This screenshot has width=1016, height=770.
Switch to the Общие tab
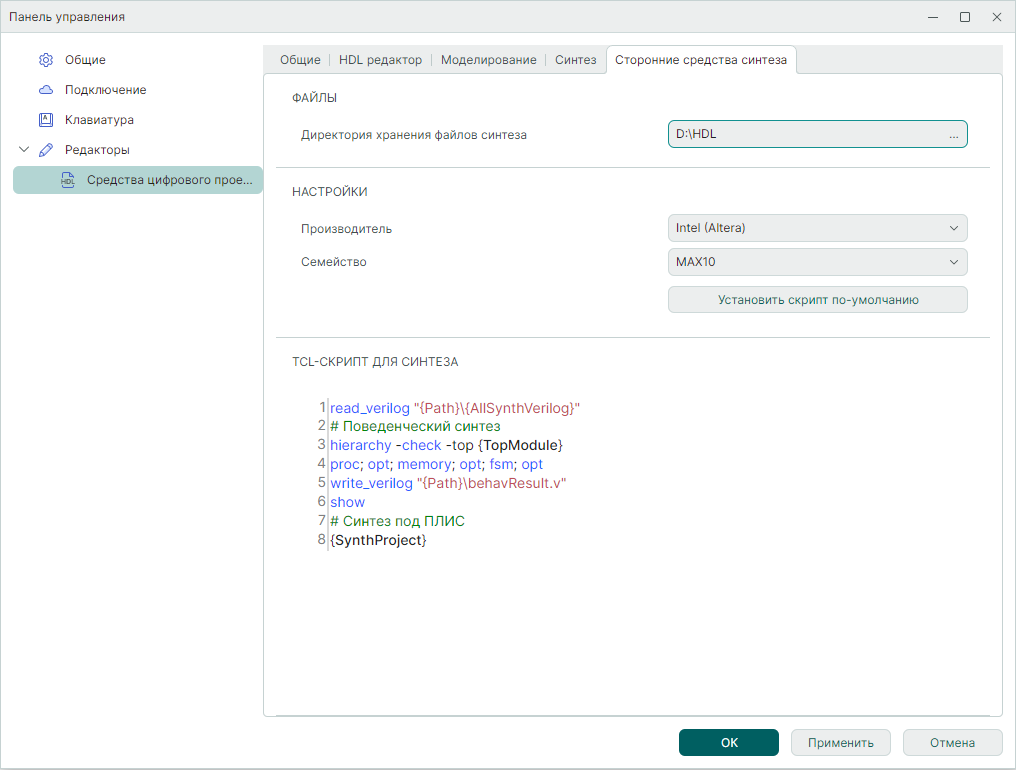pos(300,60)
